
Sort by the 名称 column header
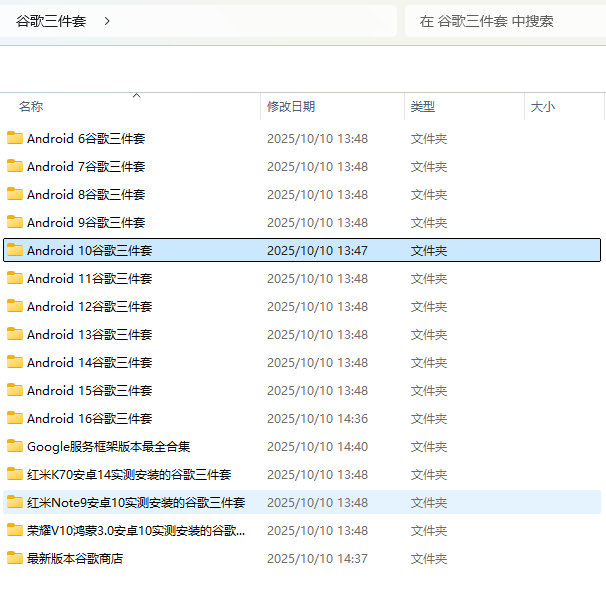[x=130, y=106]
